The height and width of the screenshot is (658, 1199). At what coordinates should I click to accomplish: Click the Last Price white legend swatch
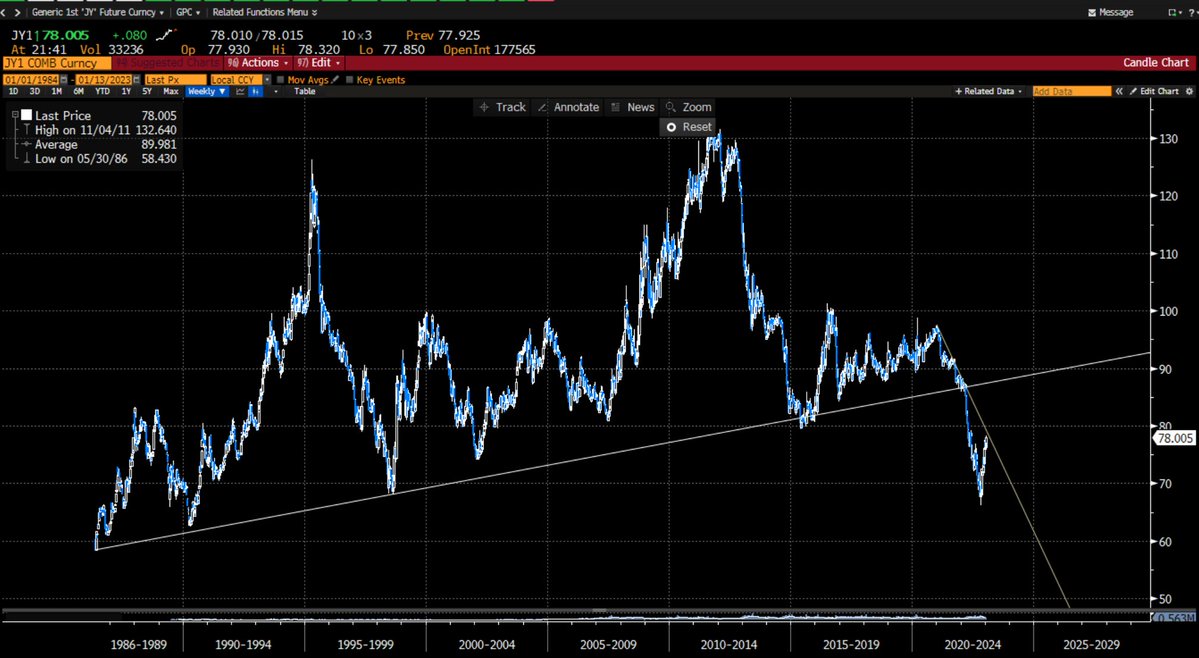[27, 115]
